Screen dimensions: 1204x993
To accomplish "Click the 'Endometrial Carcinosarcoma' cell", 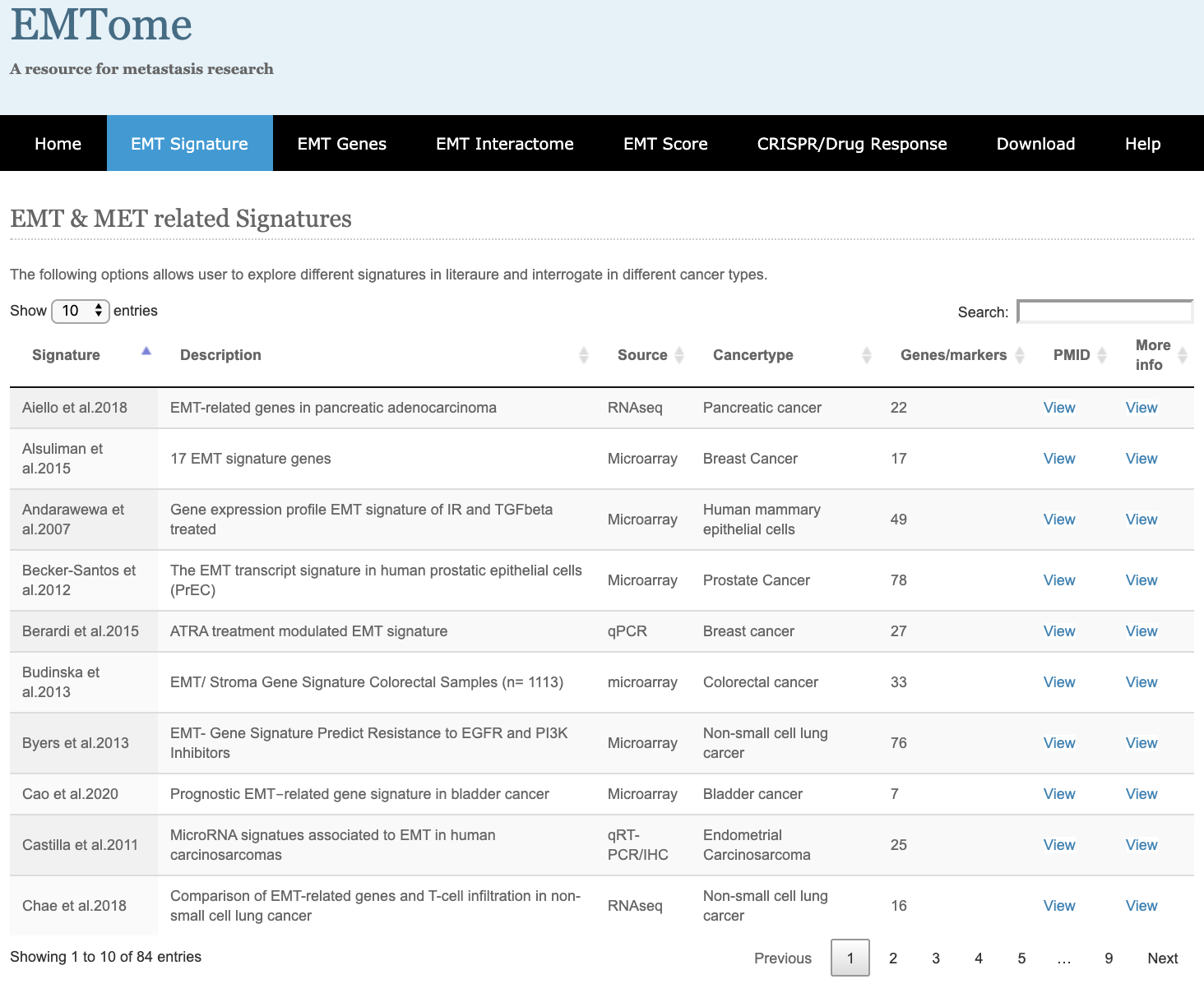I will 757,845.
